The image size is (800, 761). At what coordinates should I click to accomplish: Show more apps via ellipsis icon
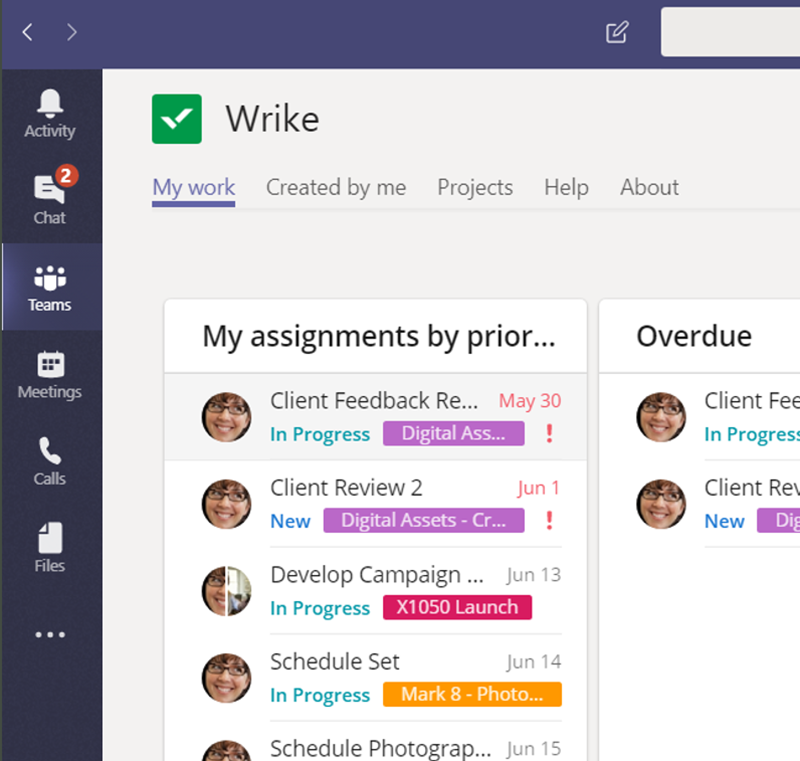click(x=50, y=635)
